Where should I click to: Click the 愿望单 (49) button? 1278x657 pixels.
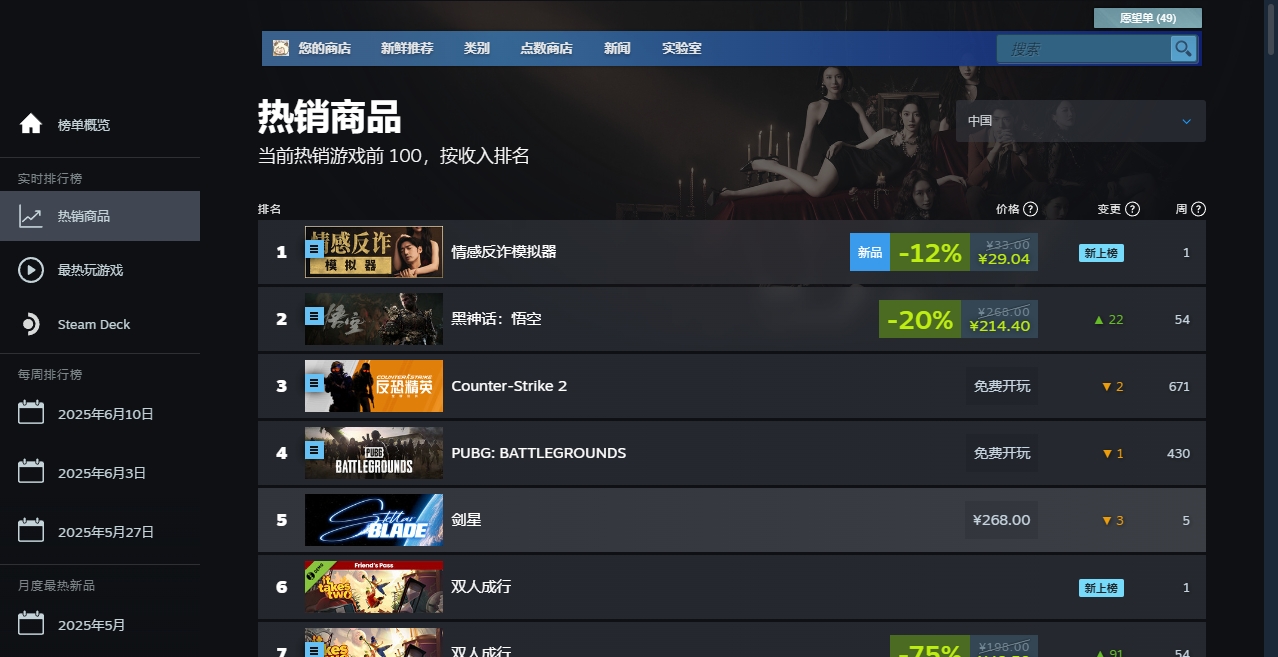pyautogui.click(x=1148, y=18)
